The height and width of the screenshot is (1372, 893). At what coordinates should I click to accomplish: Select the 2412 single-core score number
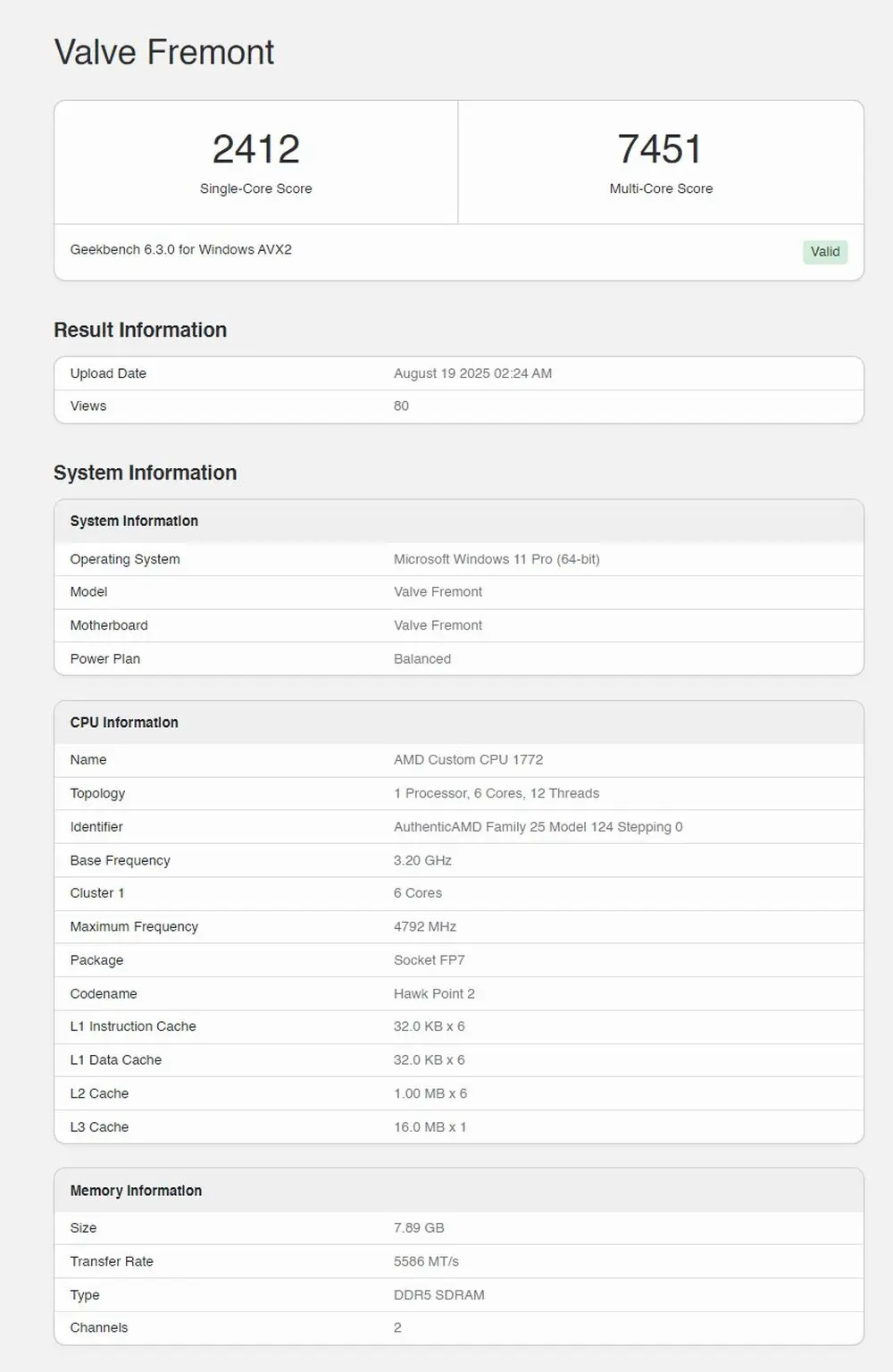pos(256,149)
